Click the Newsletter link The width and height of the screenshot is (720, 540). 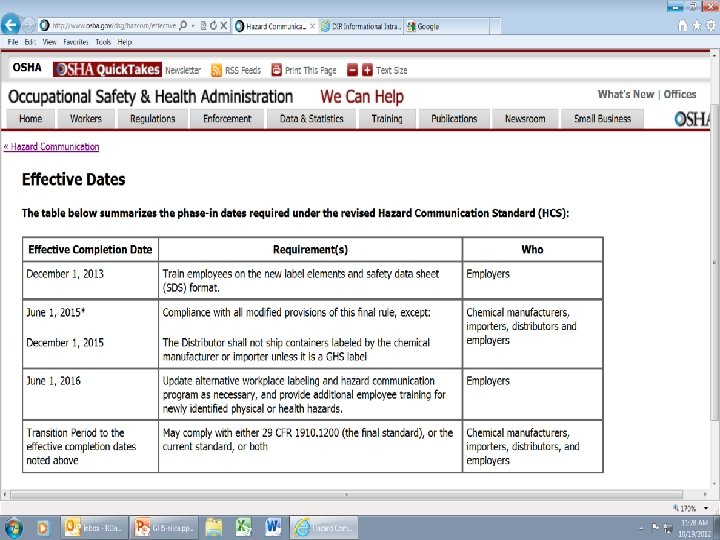click(183, 70)
